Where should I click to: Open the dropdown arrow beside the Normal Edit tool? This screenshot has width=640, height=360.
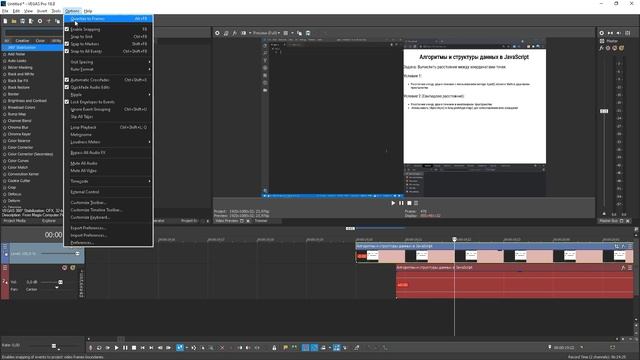click(186, 348)
